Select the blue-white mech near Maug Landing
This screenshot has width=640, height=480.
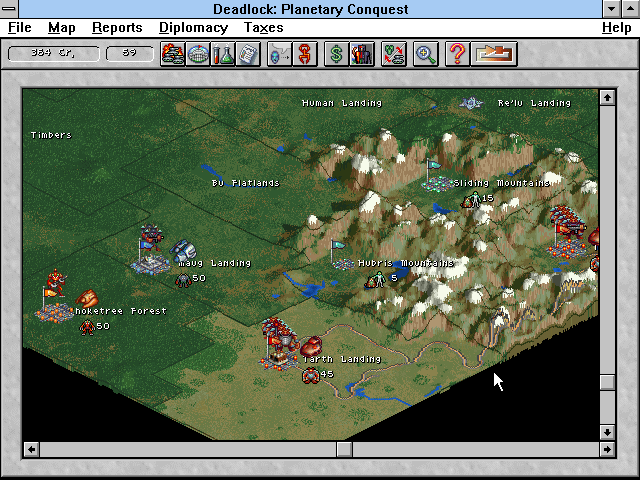[x=183, y=250]
